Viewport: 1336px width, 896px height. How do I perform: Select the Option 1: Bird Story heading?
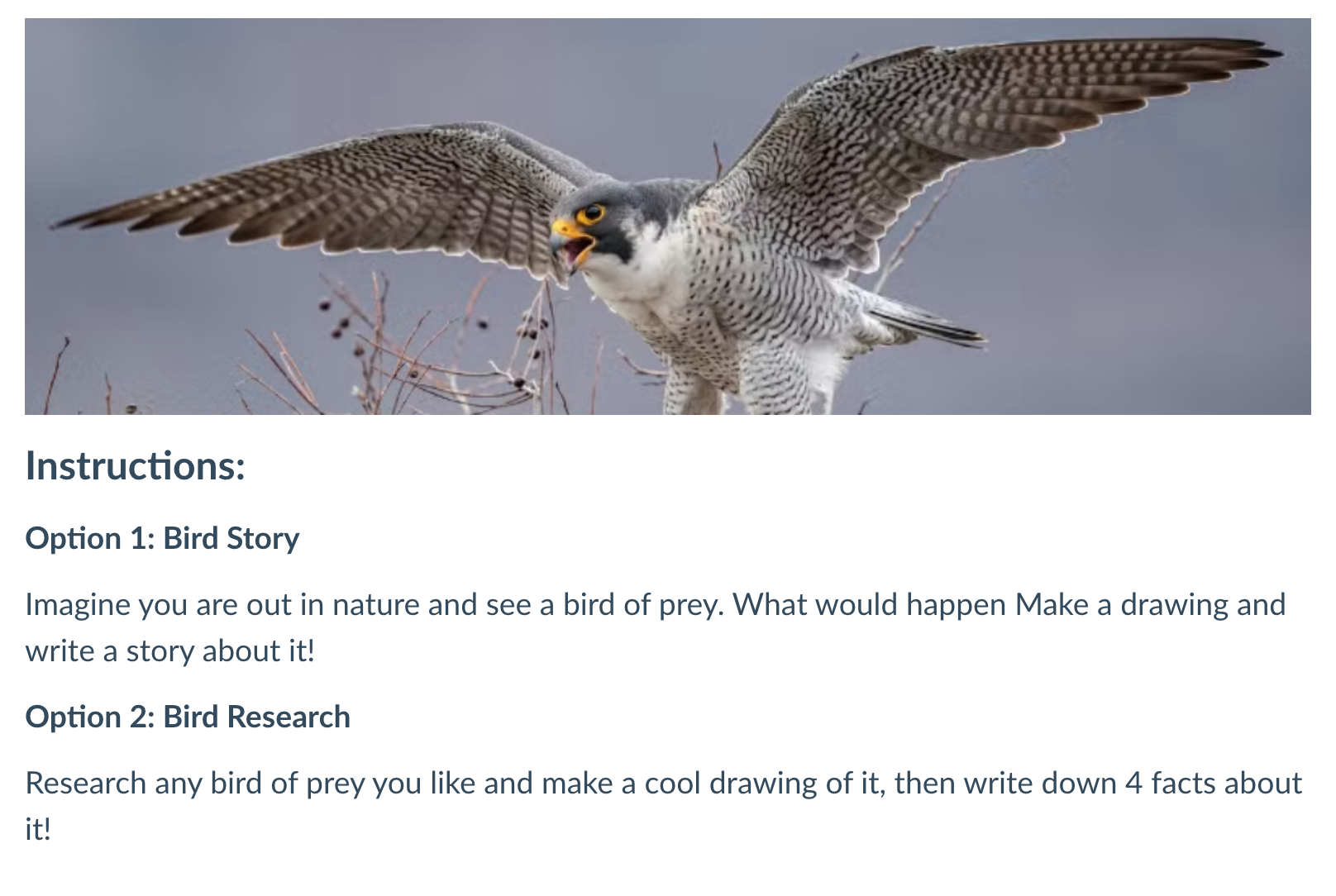[162, 538]
